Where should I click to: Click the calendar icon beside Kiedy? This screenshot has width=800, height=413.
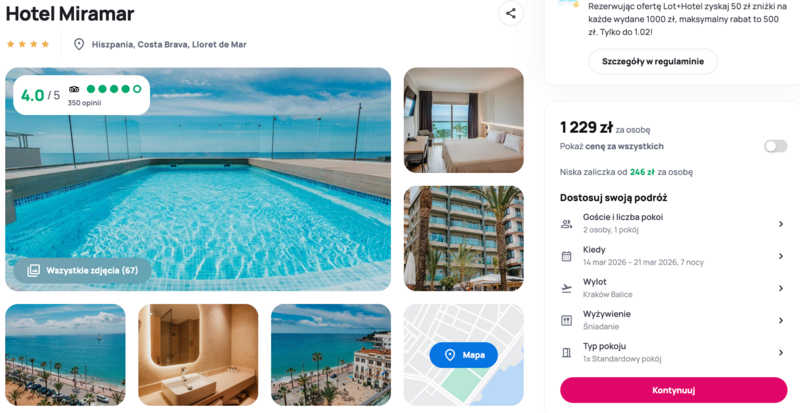pos(566,256)
